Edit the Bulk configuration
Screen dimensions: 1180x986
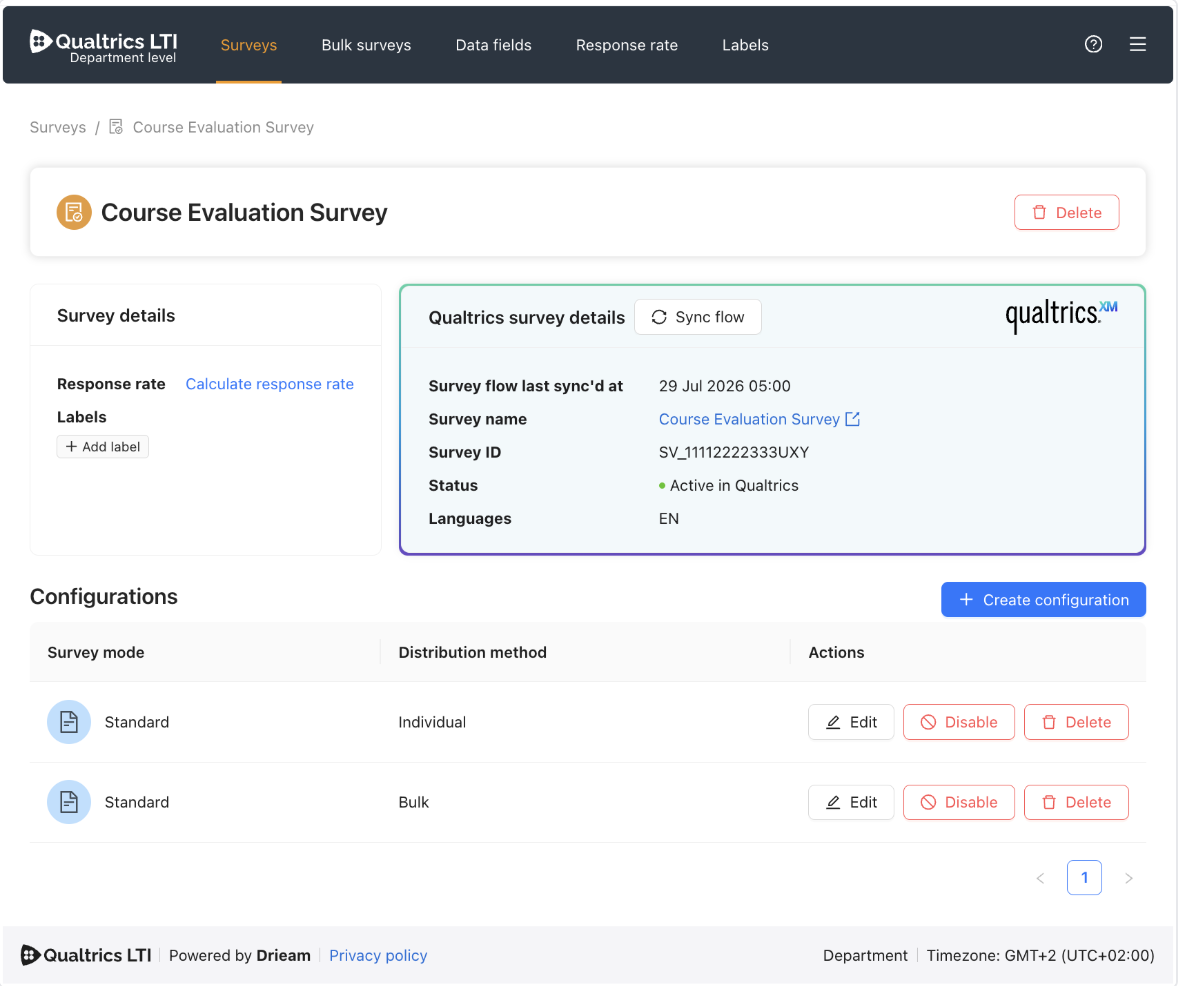pos(850,802)
